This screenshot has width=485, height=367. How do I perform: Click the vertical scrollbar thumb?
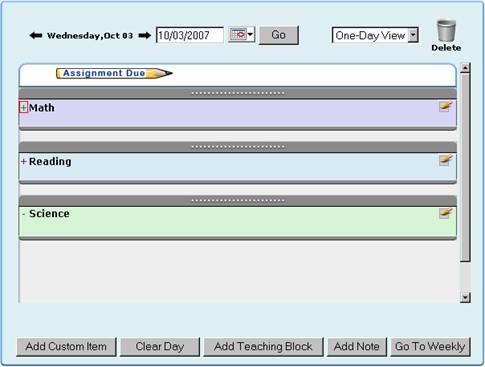465,167
